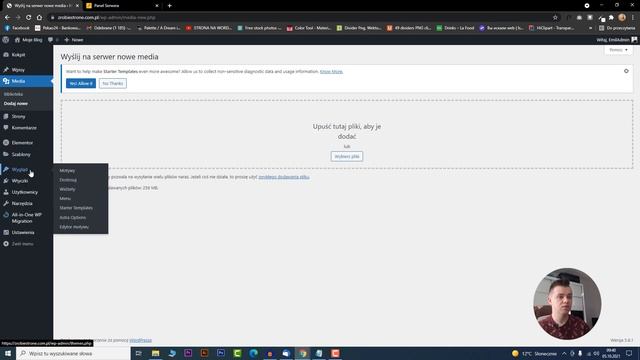Screen dimensions: 640x360
Task: Collapse sidebar with Zwiń menu
Action: pyautogui.click(x=22, y=244)
